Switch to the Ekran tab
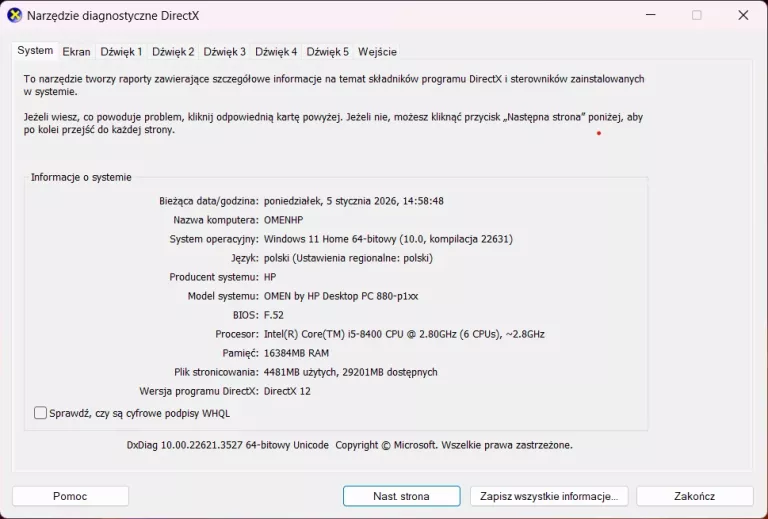Image resolution: width=768 pixels, height=519 pixels. coord(76,52)
